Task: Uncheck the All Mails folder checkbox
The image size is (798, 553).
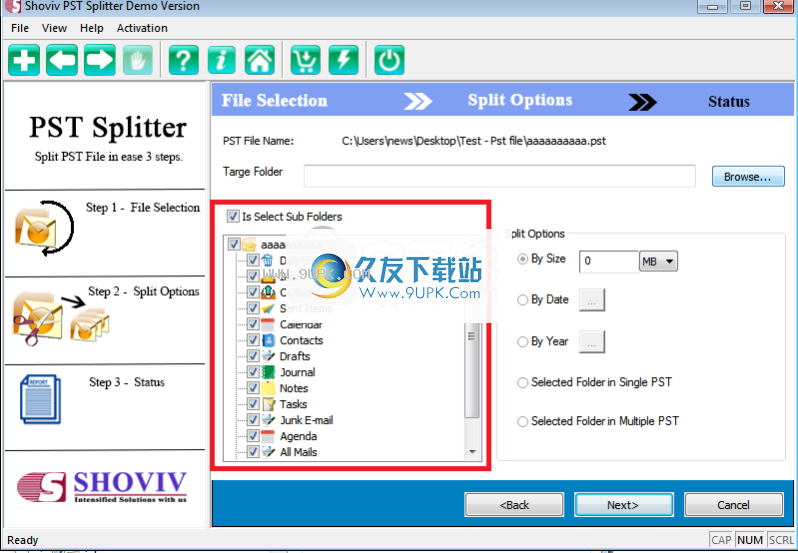Action: [x=253, y=452]
